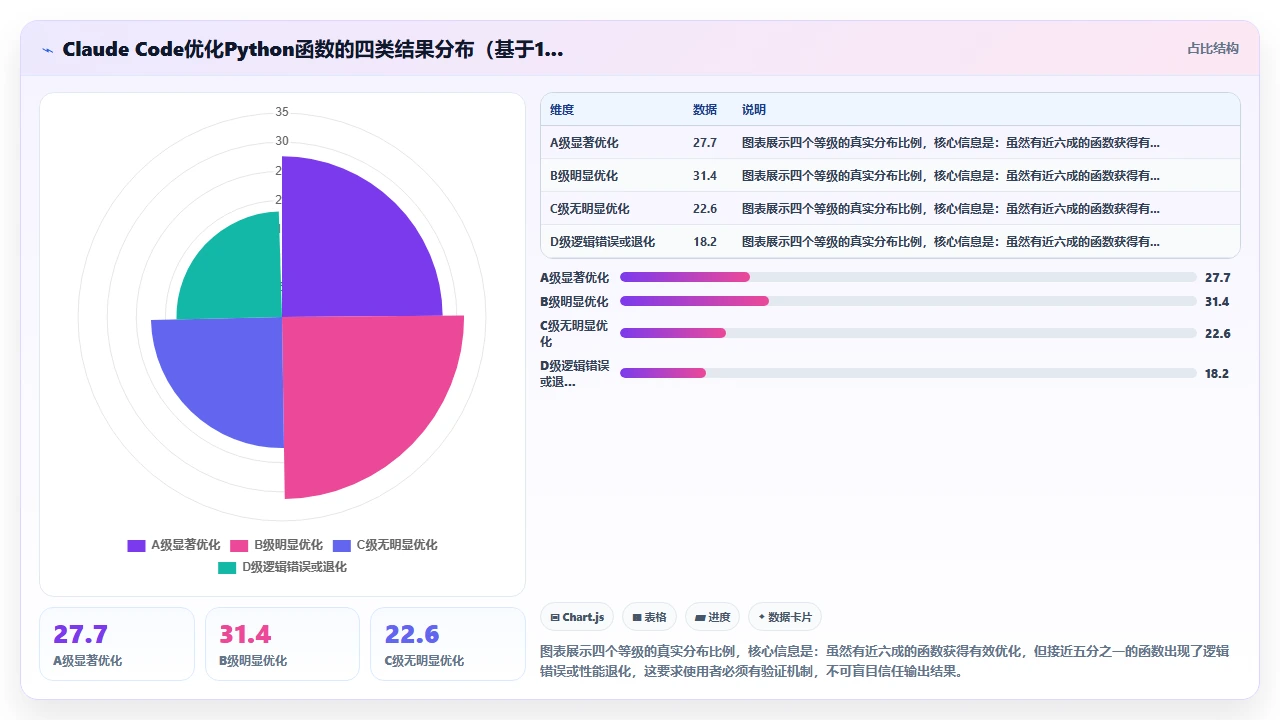Screen dimensions: 1280x720
Task: Select the 进度 tag chip
Action: click(x=713, y=617)
